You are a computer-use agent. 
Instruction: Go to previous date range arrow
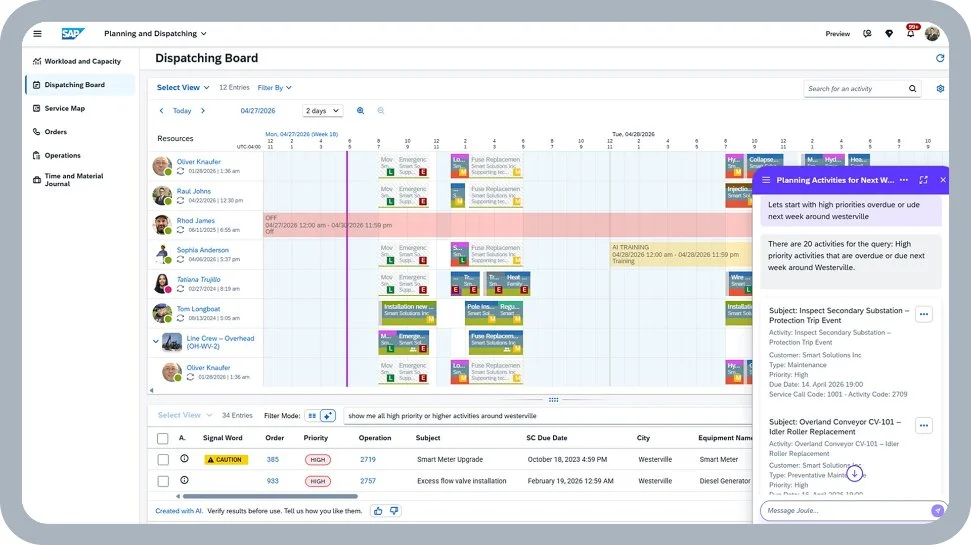click(162, 111)
